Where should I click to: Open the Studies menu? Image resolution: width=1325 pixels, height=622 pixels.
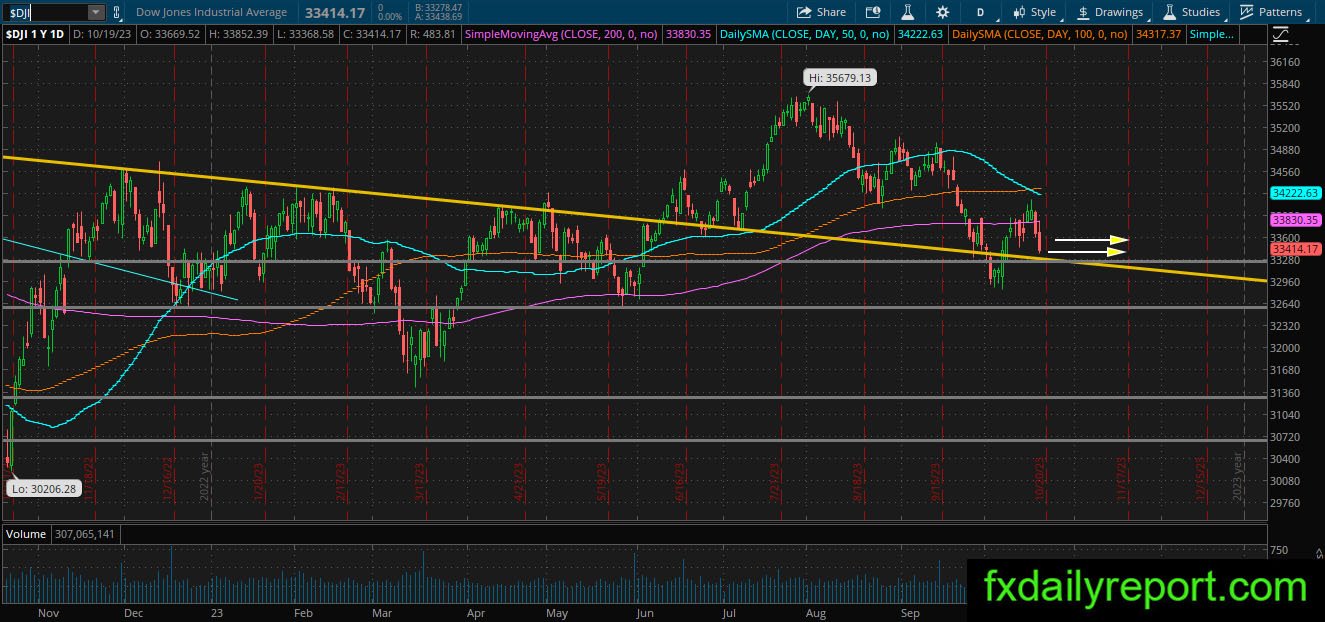tap(1192, 12)
